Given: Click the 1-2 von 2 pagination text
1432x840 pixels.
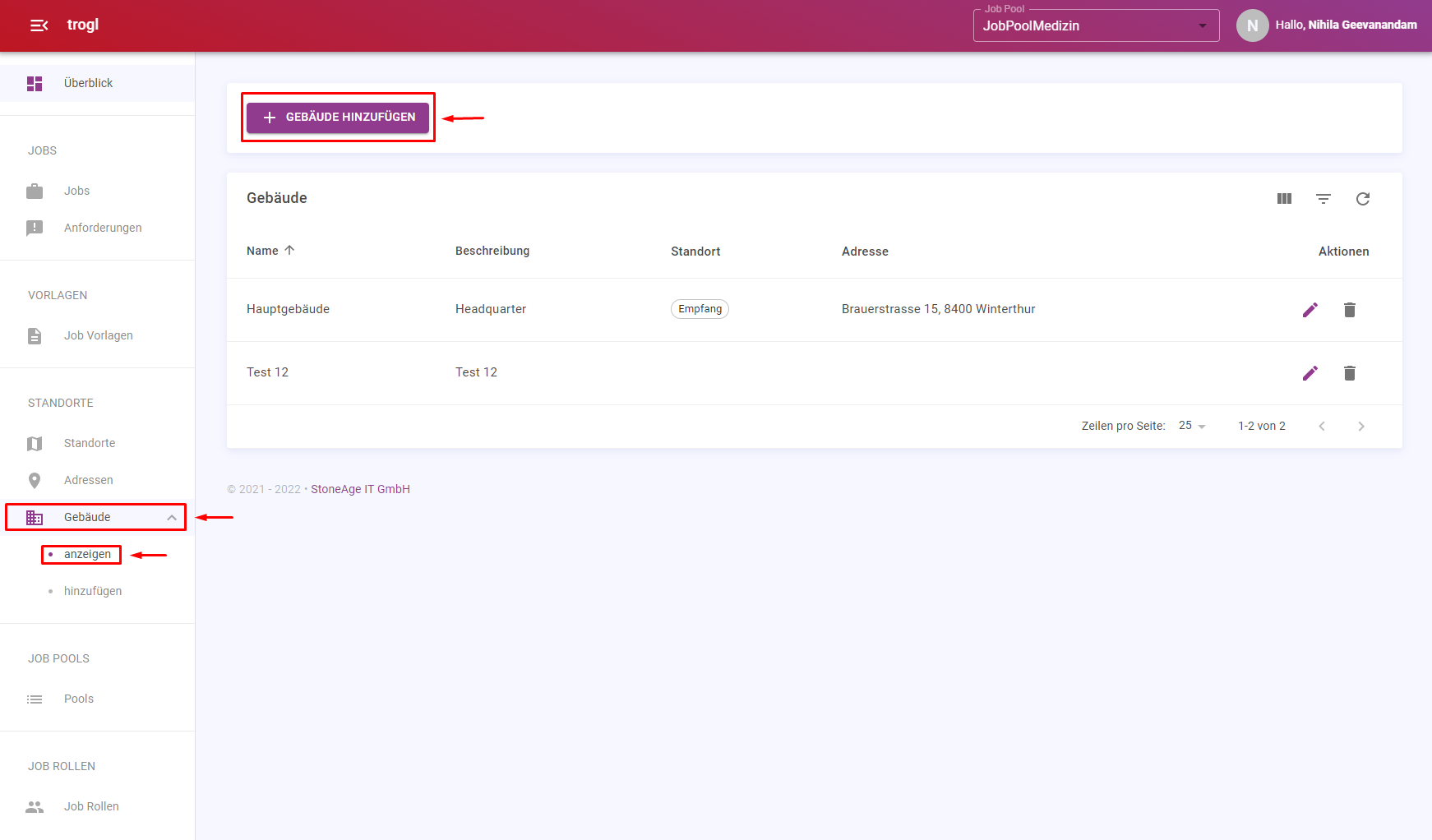Looking at the screenshot, I should [1262, 426].
